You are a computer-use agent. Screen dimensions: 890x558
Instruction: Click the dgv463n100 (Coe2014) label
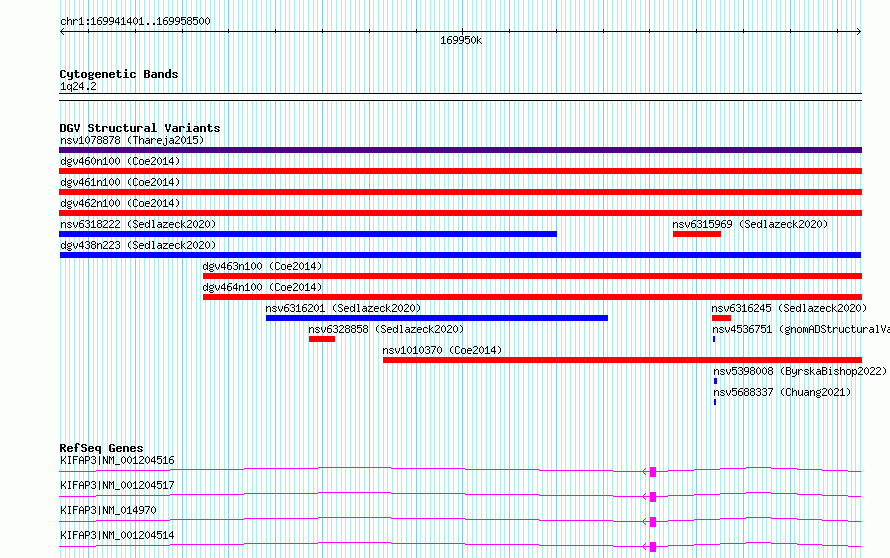coord(262,266)
